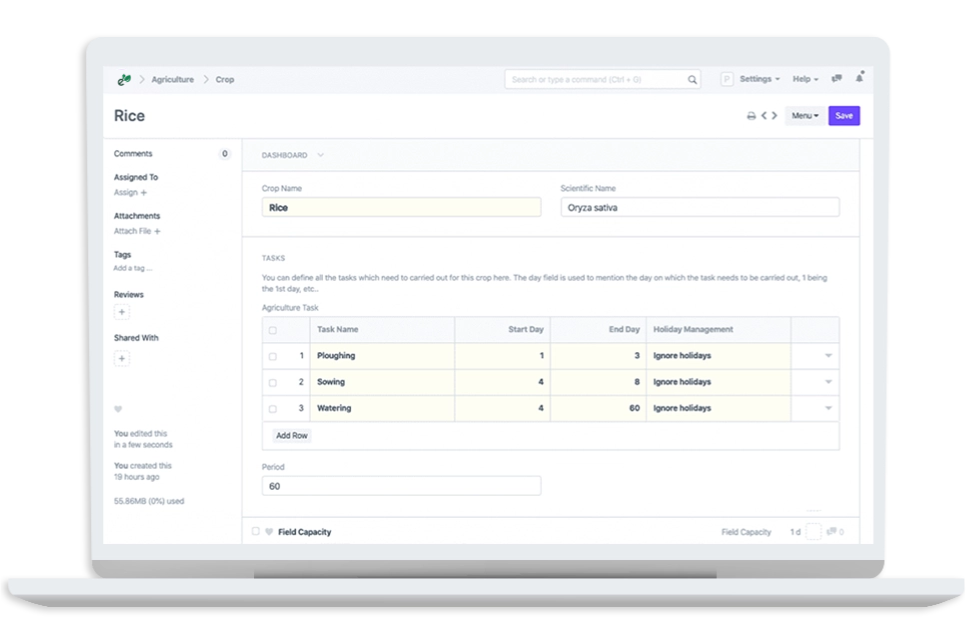Select Ploughing task name cell

pos(383,356)
